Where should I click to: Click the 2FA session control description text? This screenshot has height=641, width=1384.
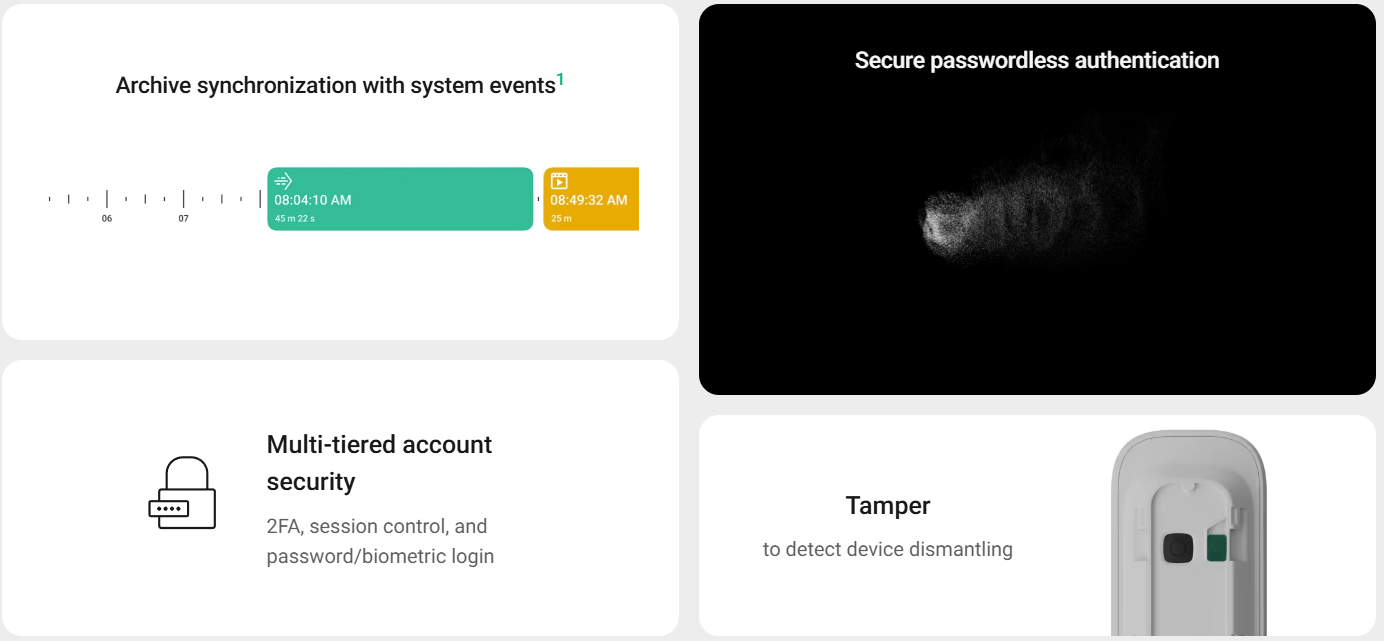pyautogui.click(x=380, y=541)
